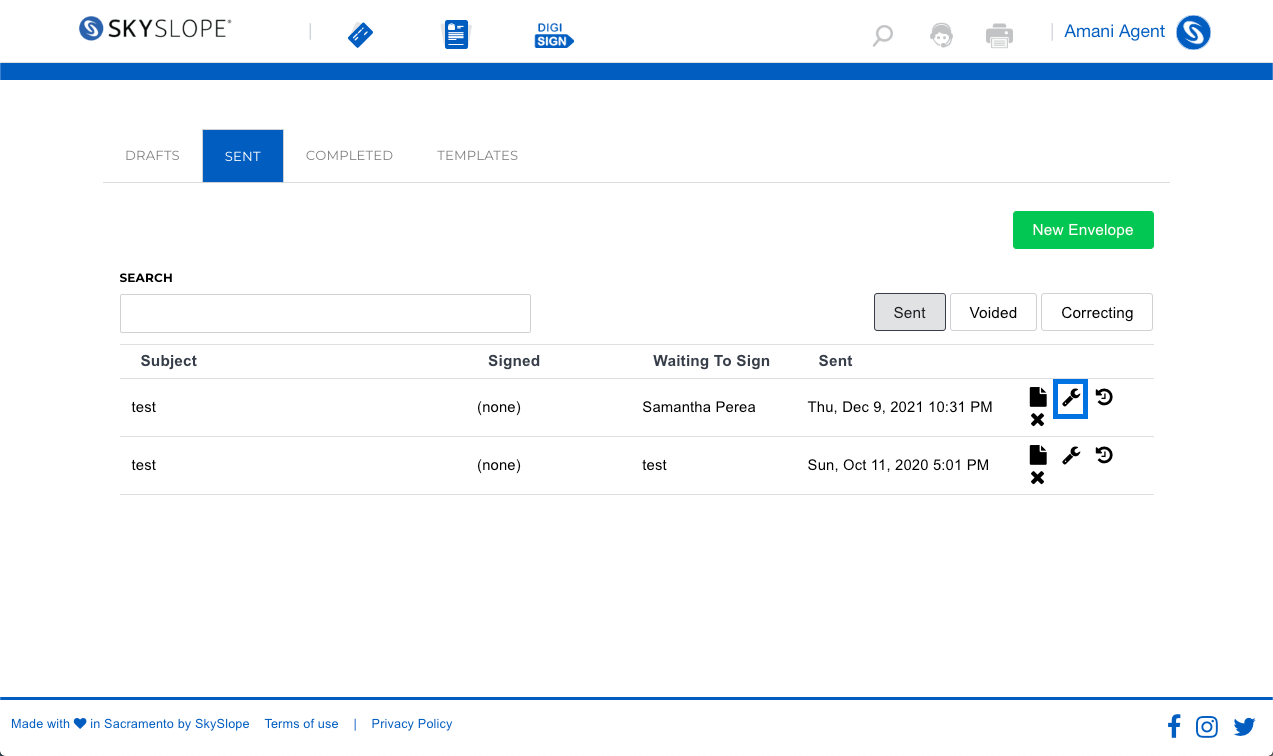Open the printer icon in header
This screenshot has width=1273, height=756.
[x=999, y=36]
